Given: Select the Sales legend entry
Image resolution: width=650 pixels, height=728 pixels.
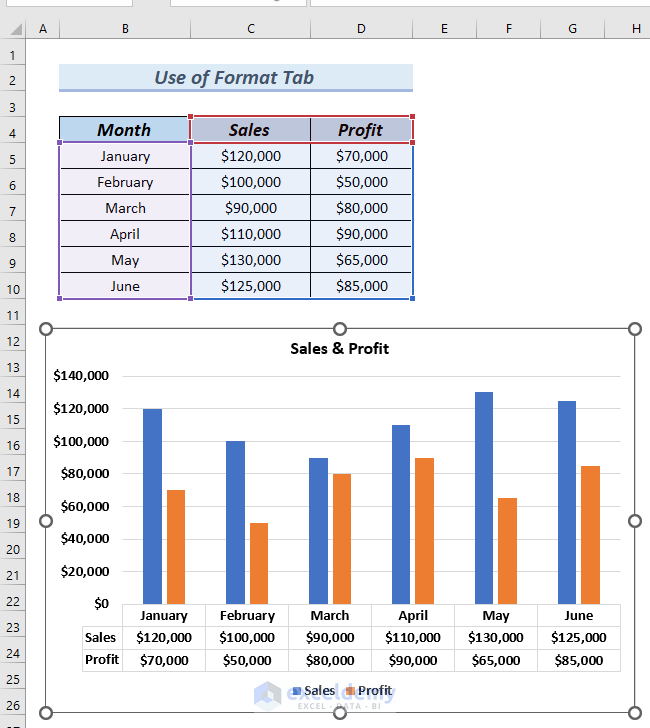Looking at the screenshot, I should (x=314, y=691).
